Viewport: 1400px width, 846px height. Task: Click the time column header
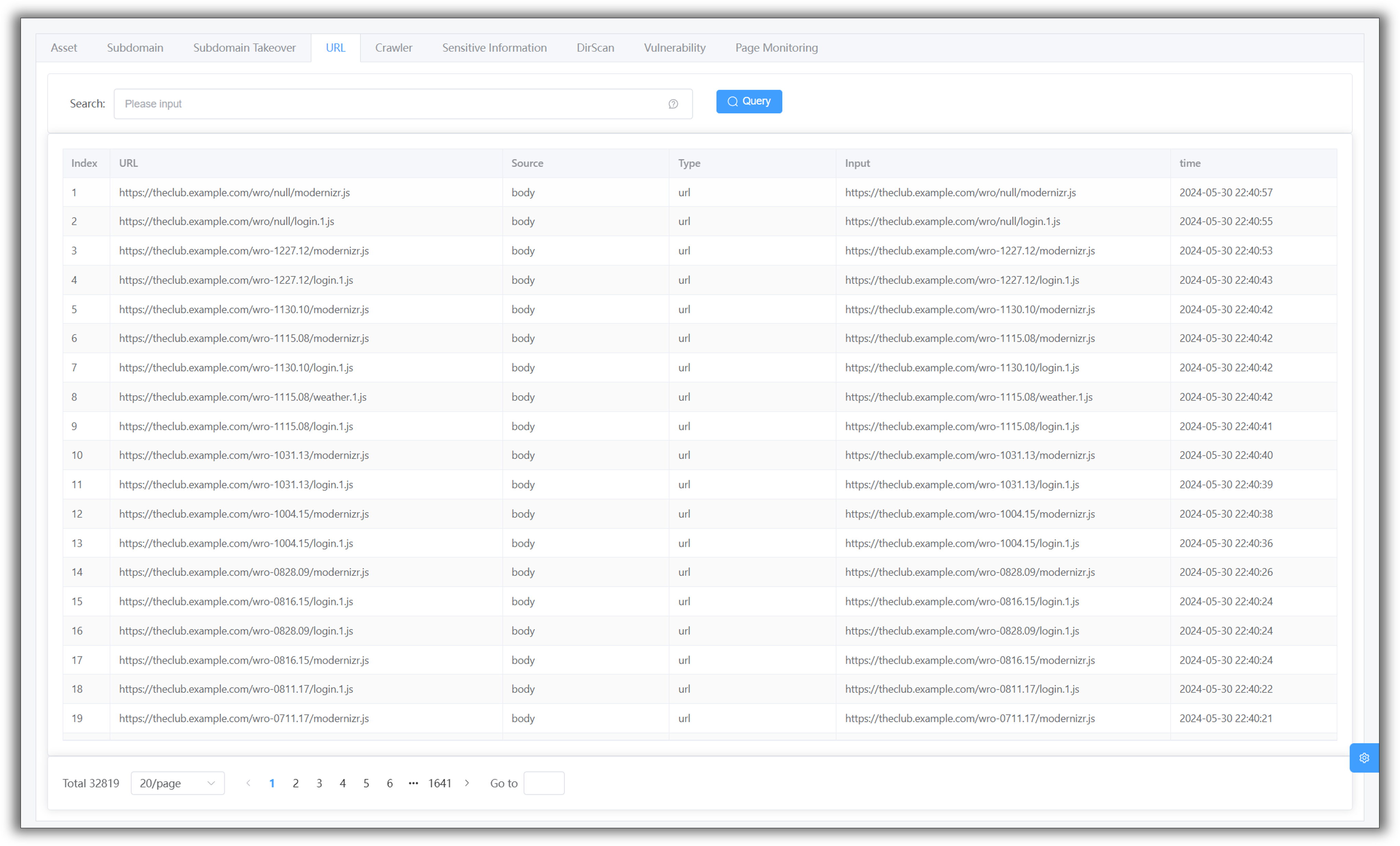pyautogui.click(x=1190, y=163)
